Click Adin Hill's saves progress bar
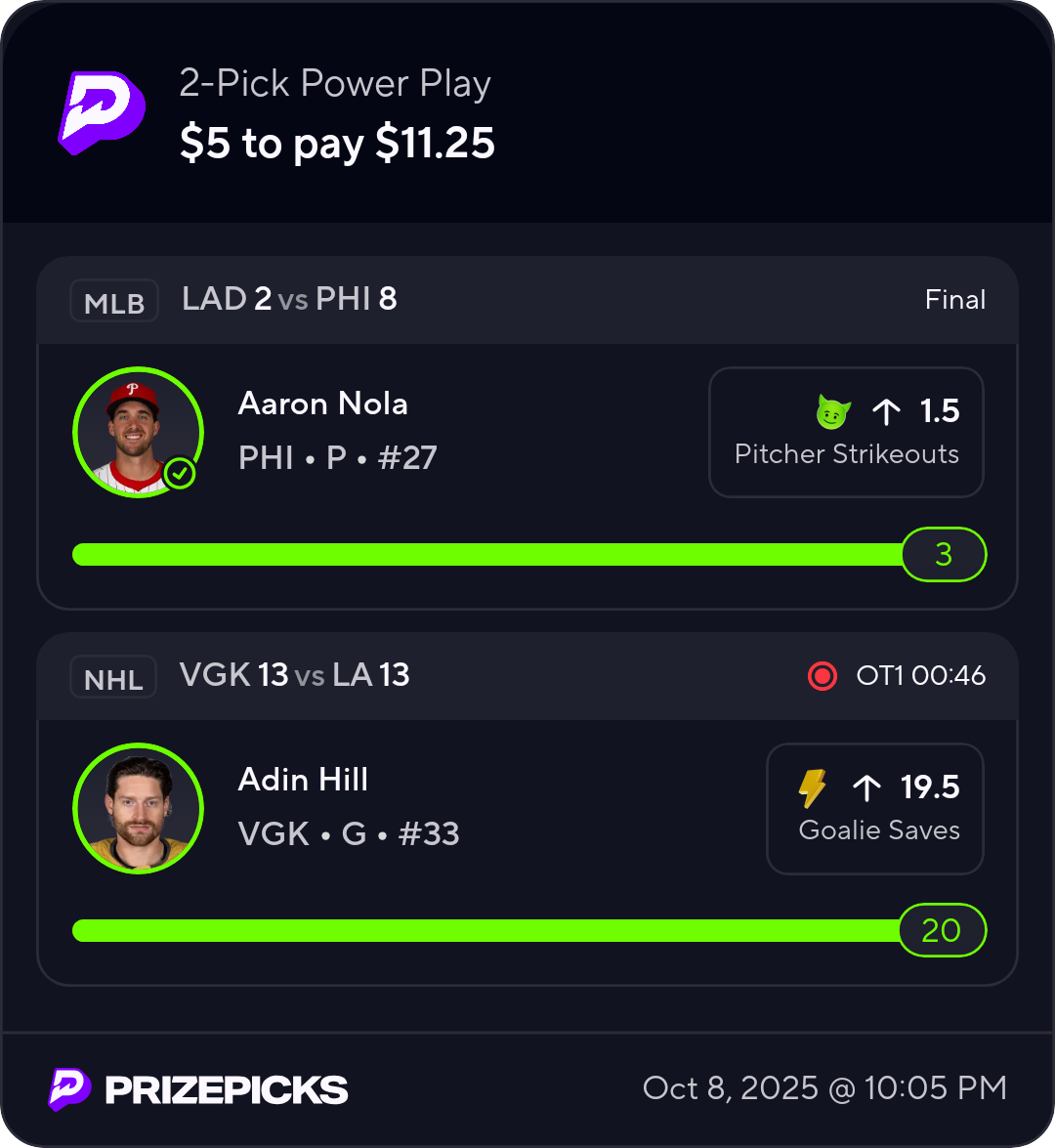This screenshot has width=1055, height=1148. [488, 931]
